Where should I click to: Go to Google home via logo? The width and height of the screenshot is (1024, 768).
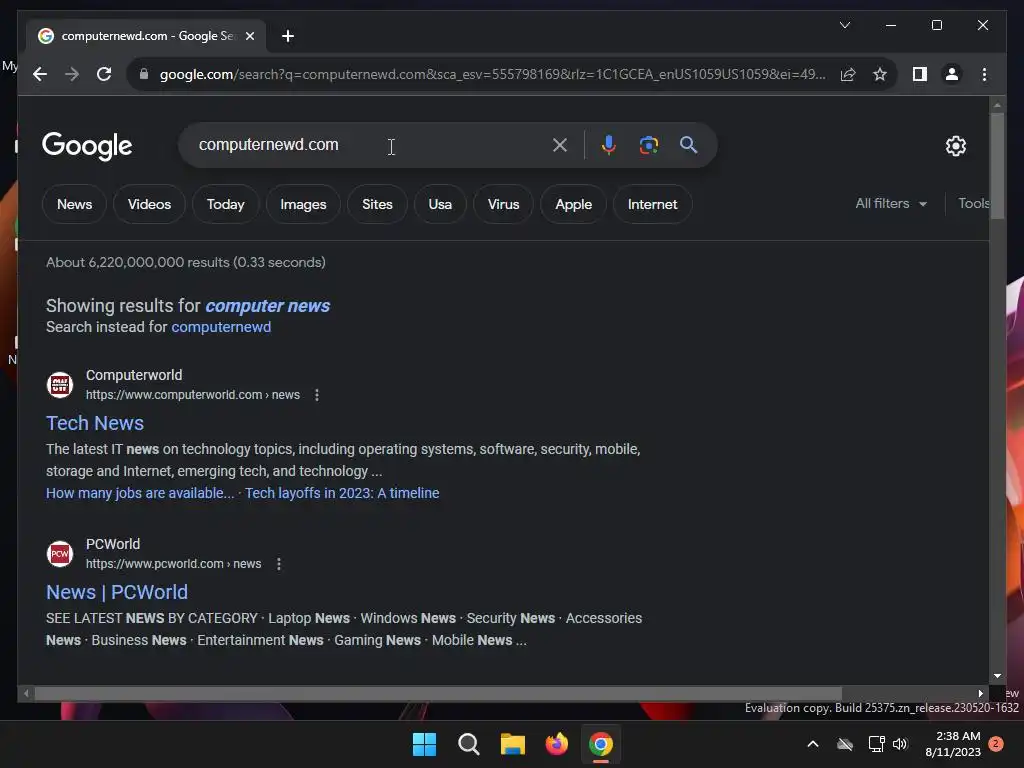pos(87,146)
